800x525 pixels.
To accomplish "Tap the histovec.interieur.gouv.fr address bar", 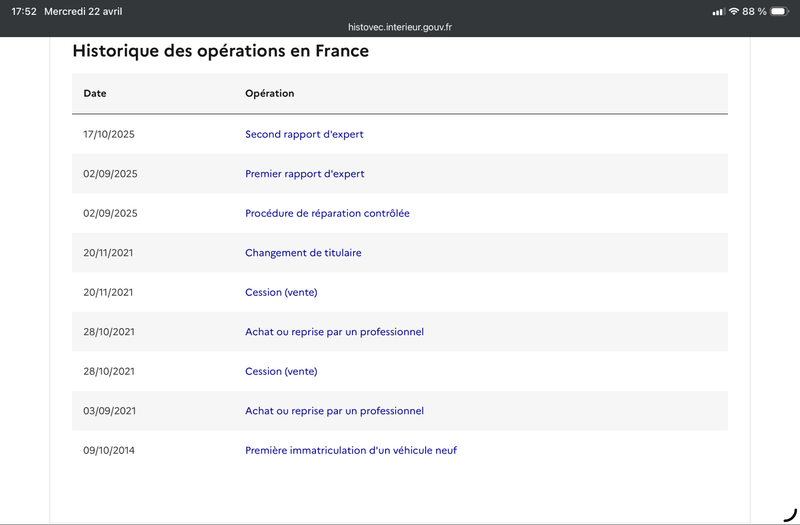I will coord(400,27).
